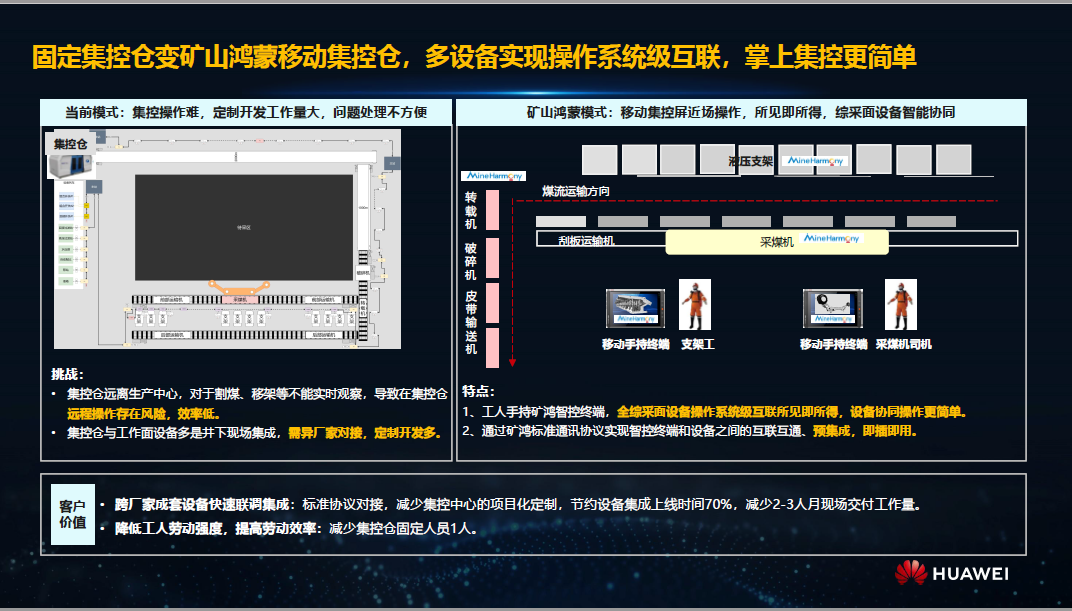
Task: Click the MineHarmony logo above 转载机
Action: 494,176
